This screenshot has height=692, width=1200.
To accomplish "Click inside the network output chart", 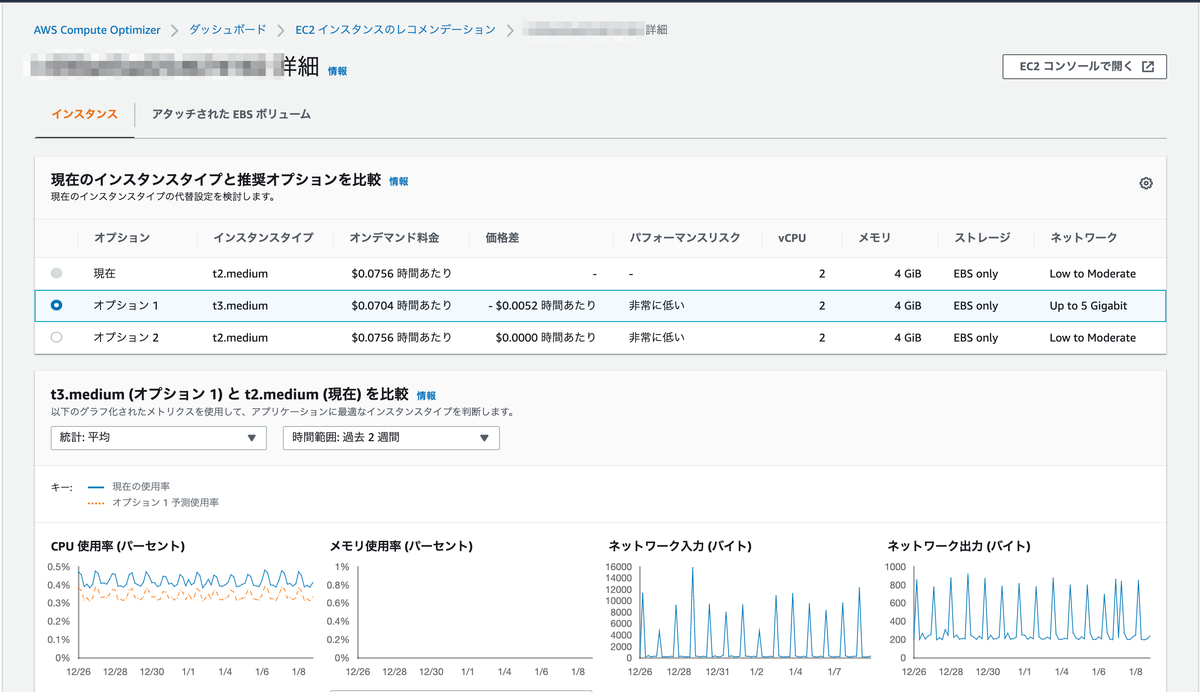I will click(1033, 612).
